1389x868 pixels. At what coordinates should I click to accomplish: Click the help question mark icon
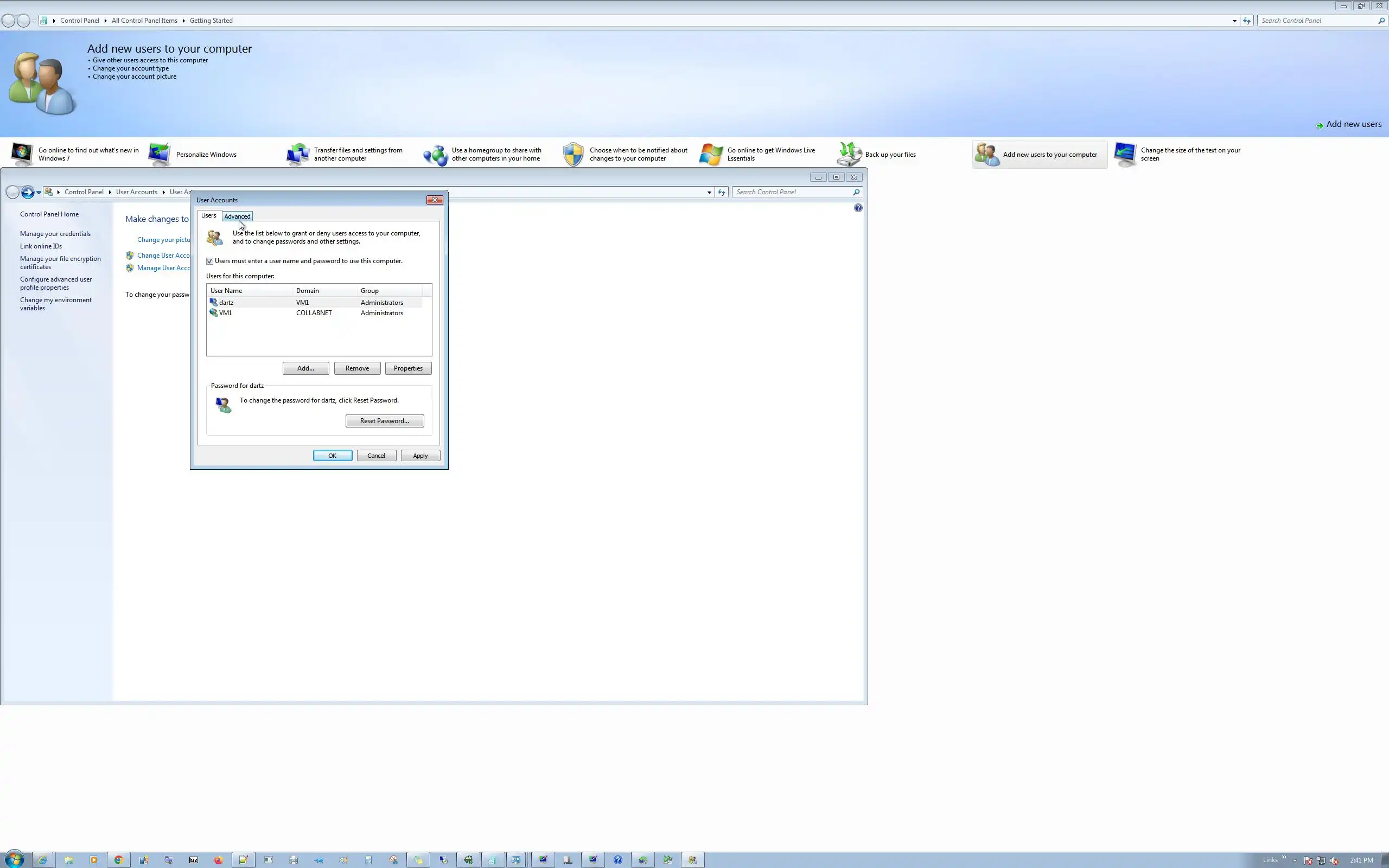(x=857, y=208)
